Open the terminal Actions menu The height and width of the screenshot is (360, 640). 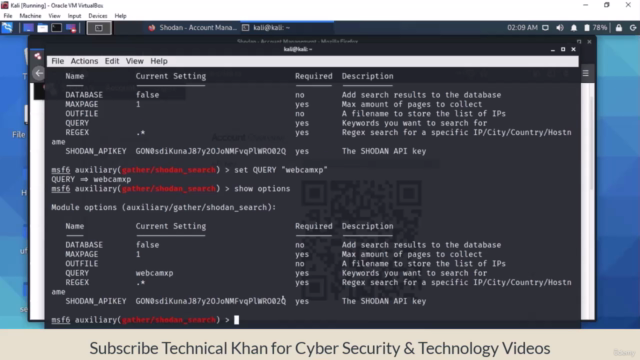pyautogui.click(x=84, y=61)
